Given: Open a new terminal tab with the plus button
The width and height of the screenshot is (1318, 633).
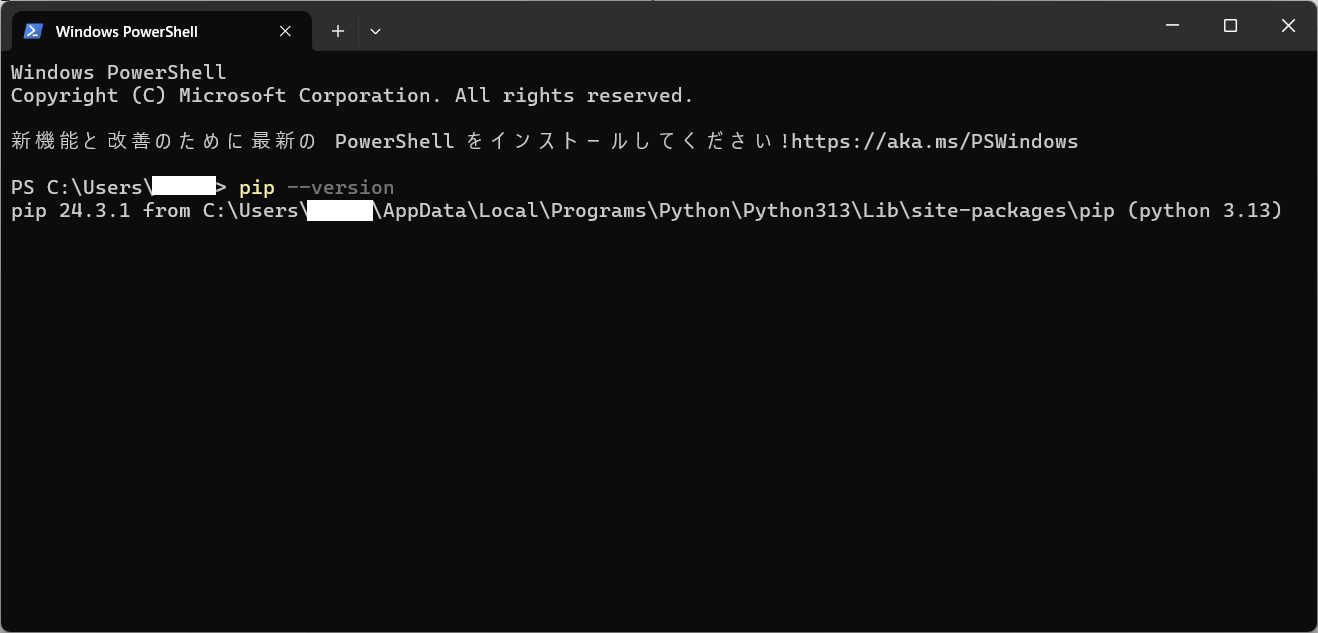Looking at the screenshot, I should (337, 31).
